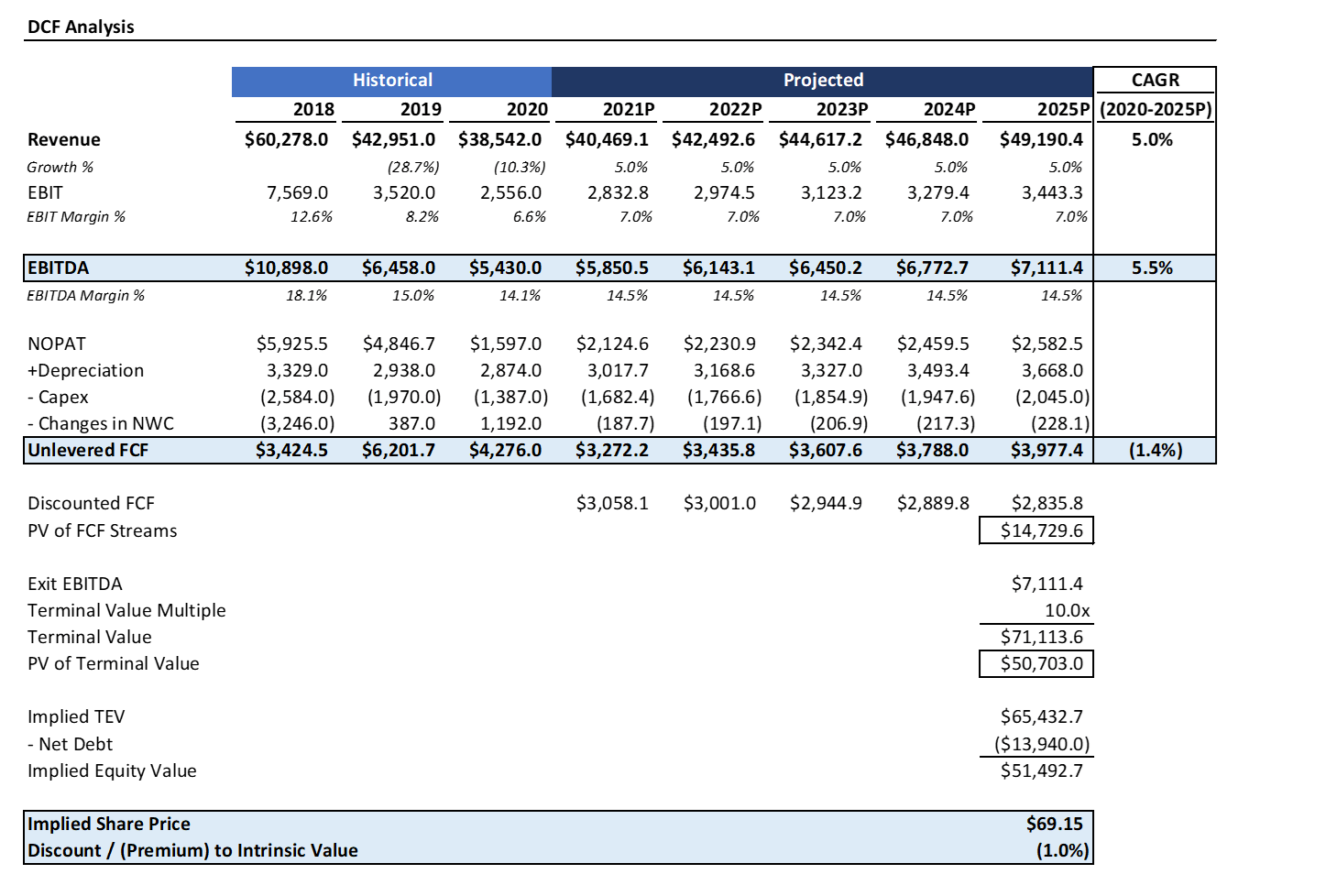
Task: Click the Projected header band
Action: tap(822, 80)
